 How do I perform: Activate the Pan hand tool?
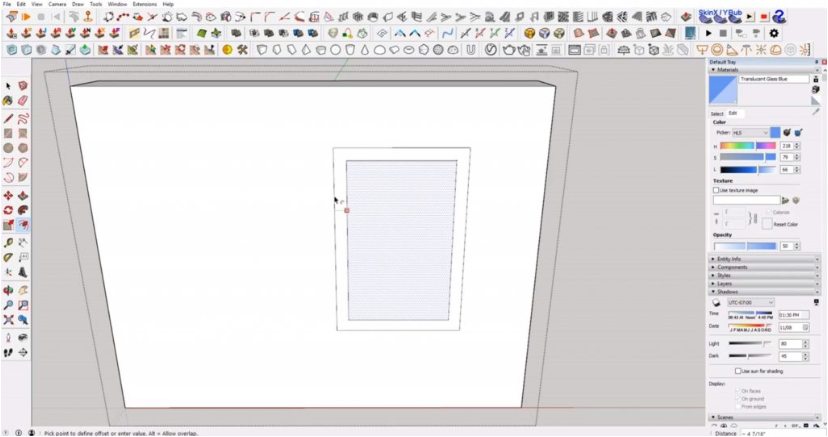(x=23, y=290)
